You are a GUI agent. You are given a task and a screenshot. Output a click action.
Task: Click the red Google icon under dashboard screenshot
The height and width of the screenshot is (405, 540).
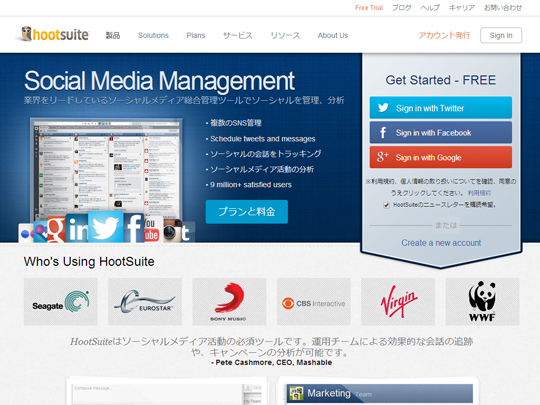tap(56, 230)
